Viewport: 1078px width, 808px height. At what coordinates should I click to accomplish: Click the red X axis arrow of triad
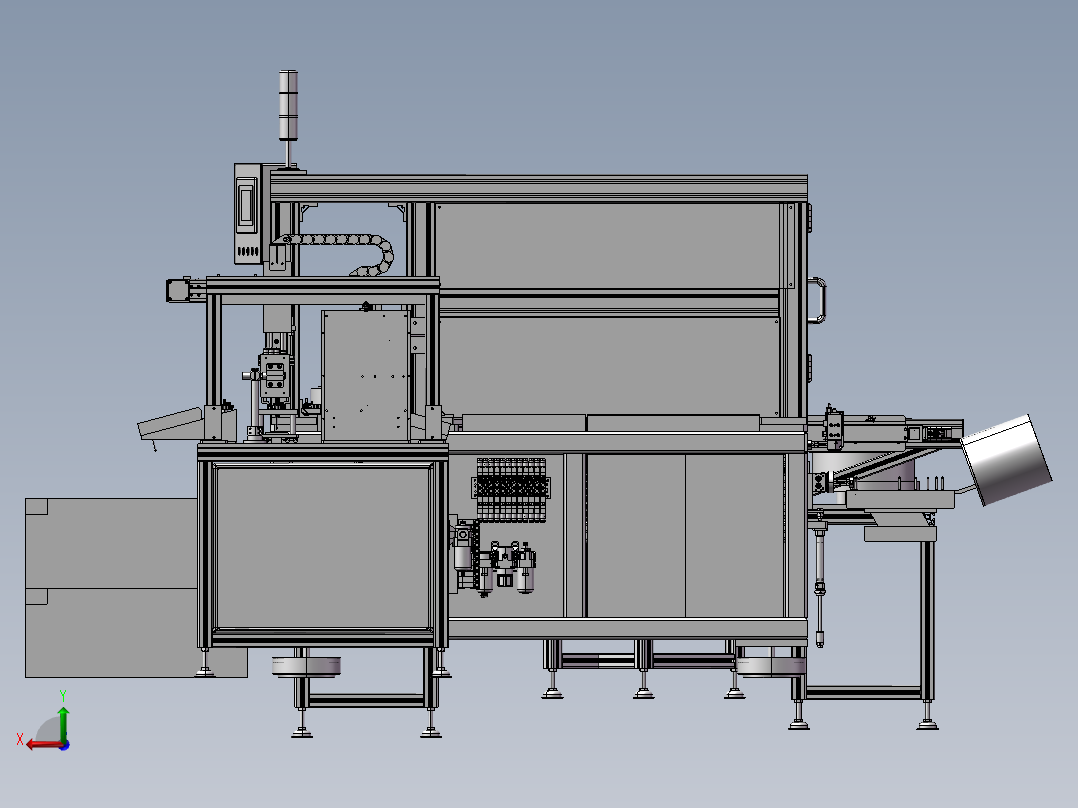point(43,745)
